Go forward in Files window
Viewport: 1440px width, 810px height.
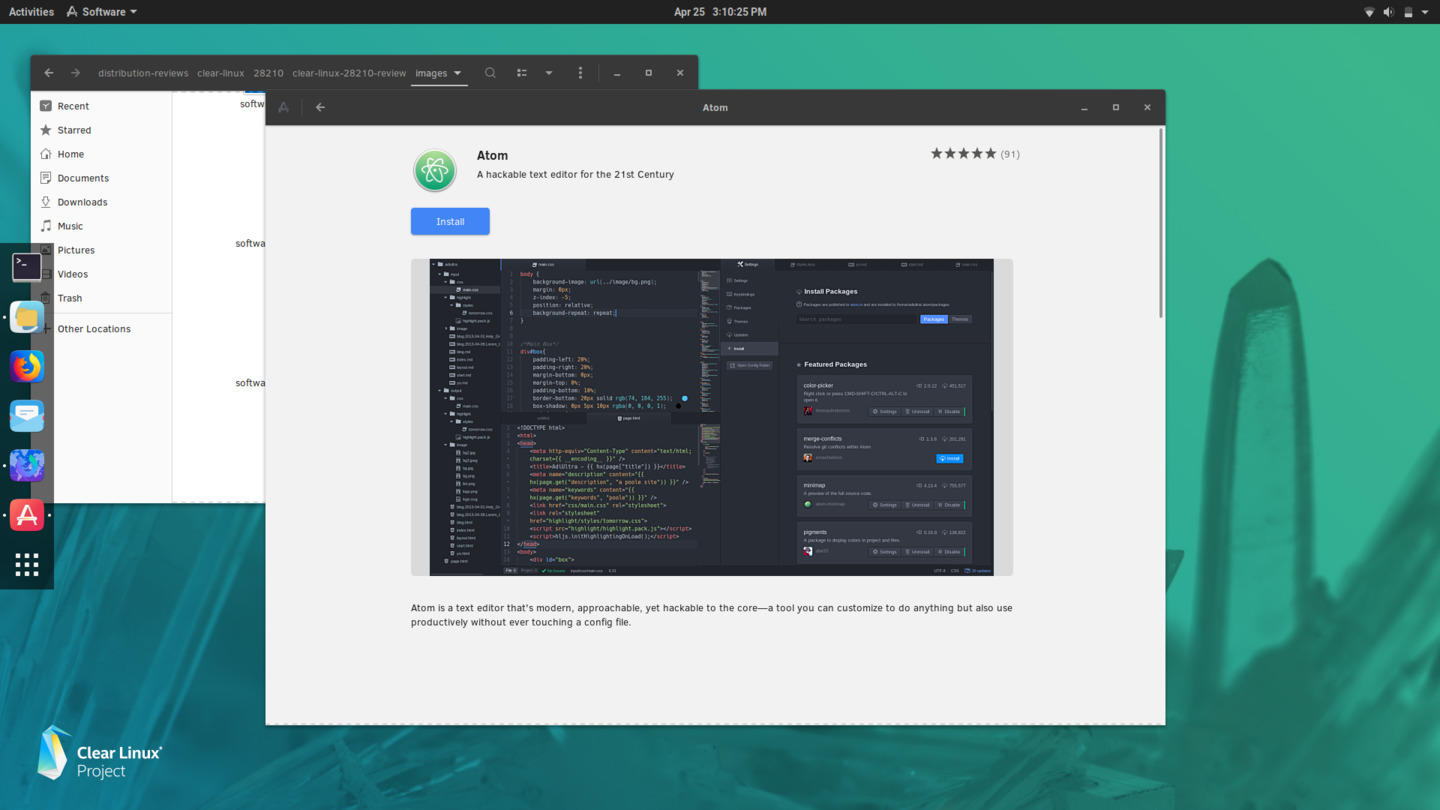(x=75, y=73)
